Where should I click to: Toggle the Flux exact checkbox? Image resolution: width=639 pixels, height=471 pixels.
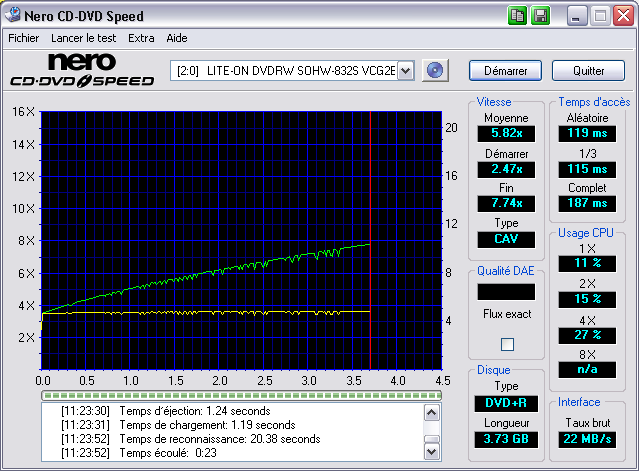coord(506,344)
